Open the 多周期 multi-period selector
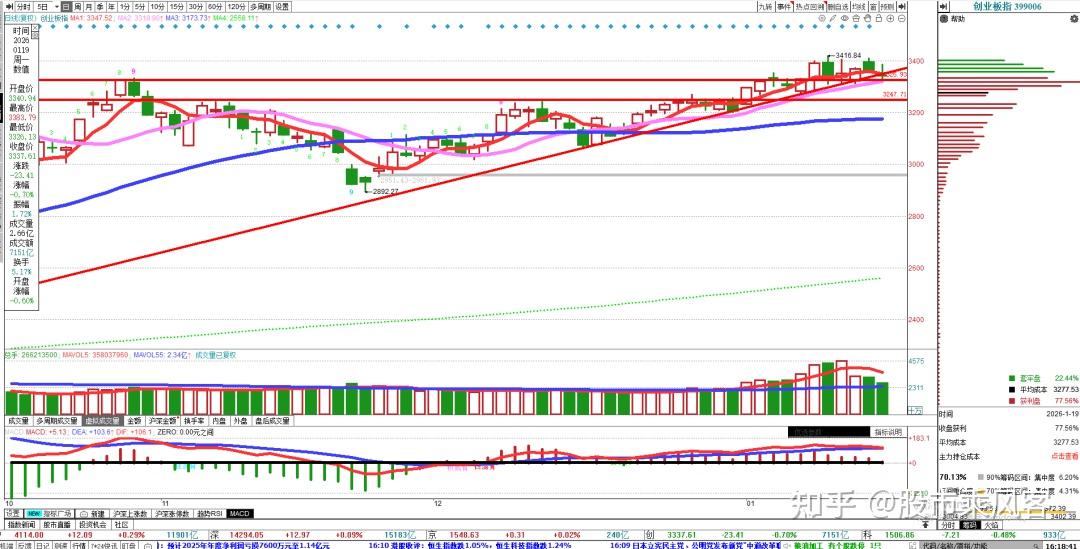1080x549 pixels. pyautogui.click(x=254, y=6)
